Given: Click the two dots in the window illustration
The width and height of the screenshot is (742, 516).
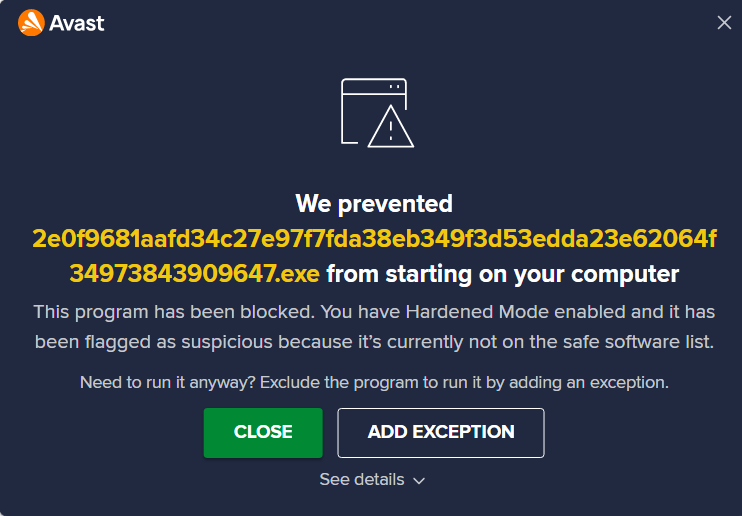Looking at the screenshot, I should [395, 87].
